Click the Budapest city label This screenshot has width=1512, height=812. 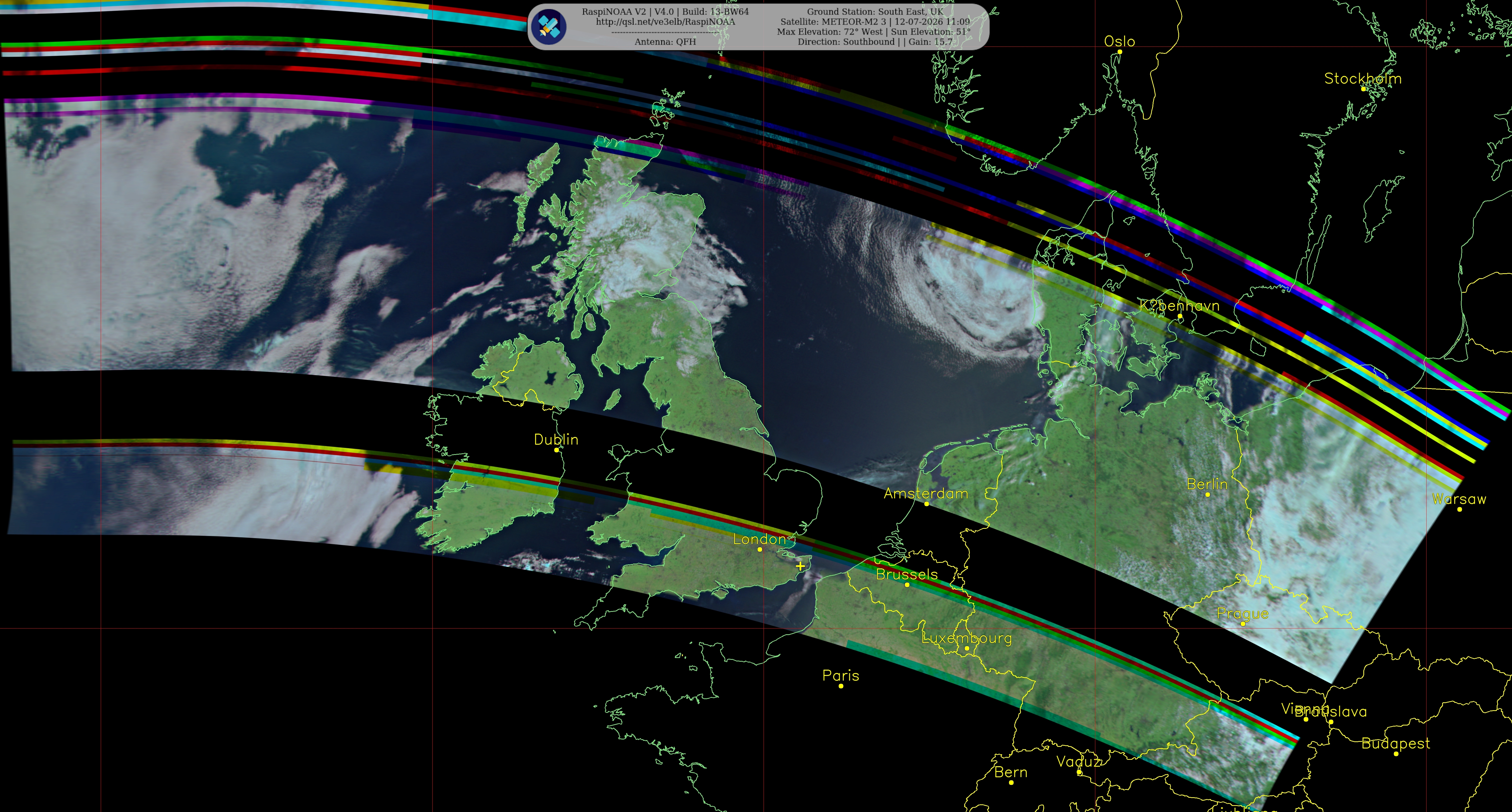click(1396, 744)
